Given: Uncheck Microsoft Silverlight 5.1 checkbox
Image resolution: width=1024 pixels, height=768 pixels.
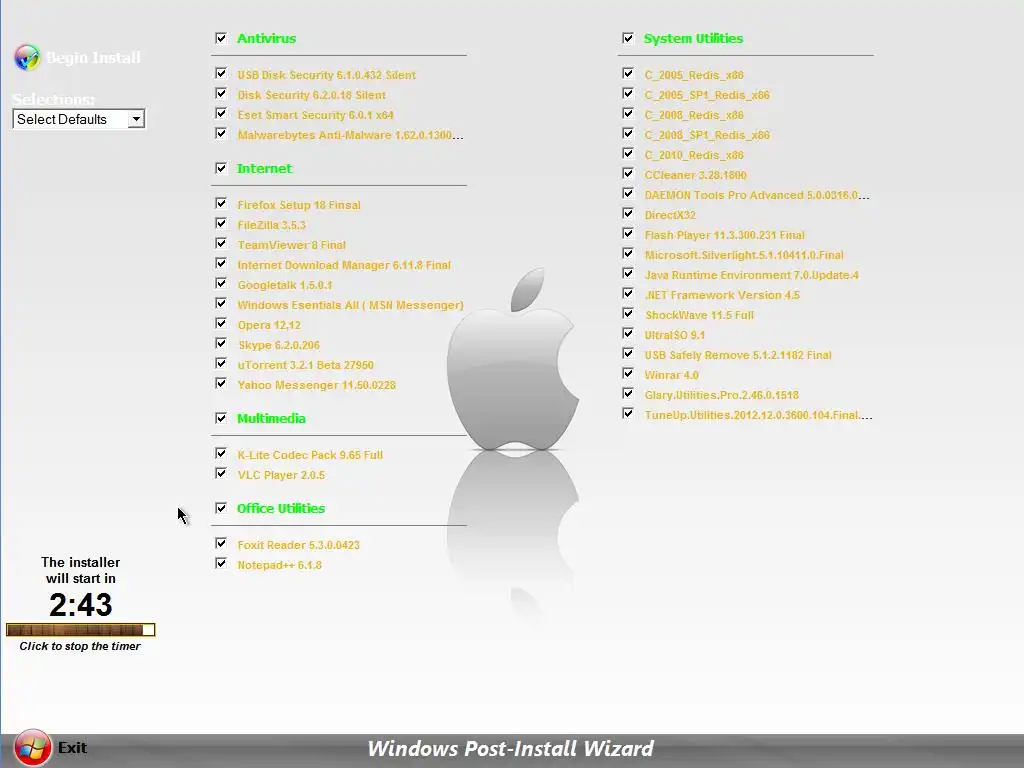Looking at the screenshot, I should pyautogui.click(x=628, y=254).
